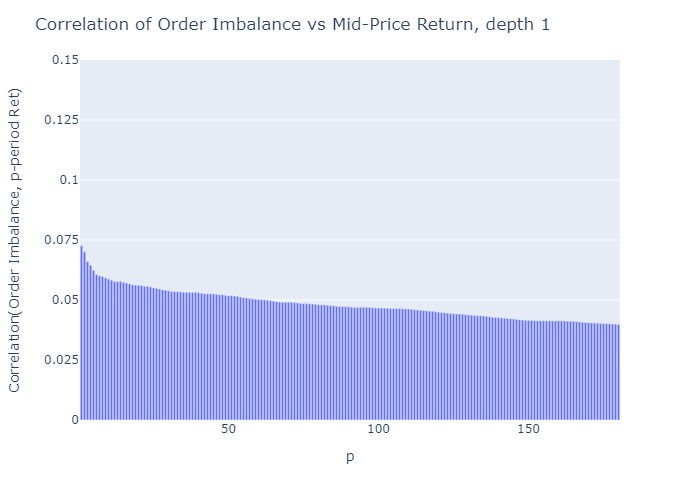Click the 100 x-axis tick label
The height and width of the screenshot is (500, 700).
[x=379, y=429]
